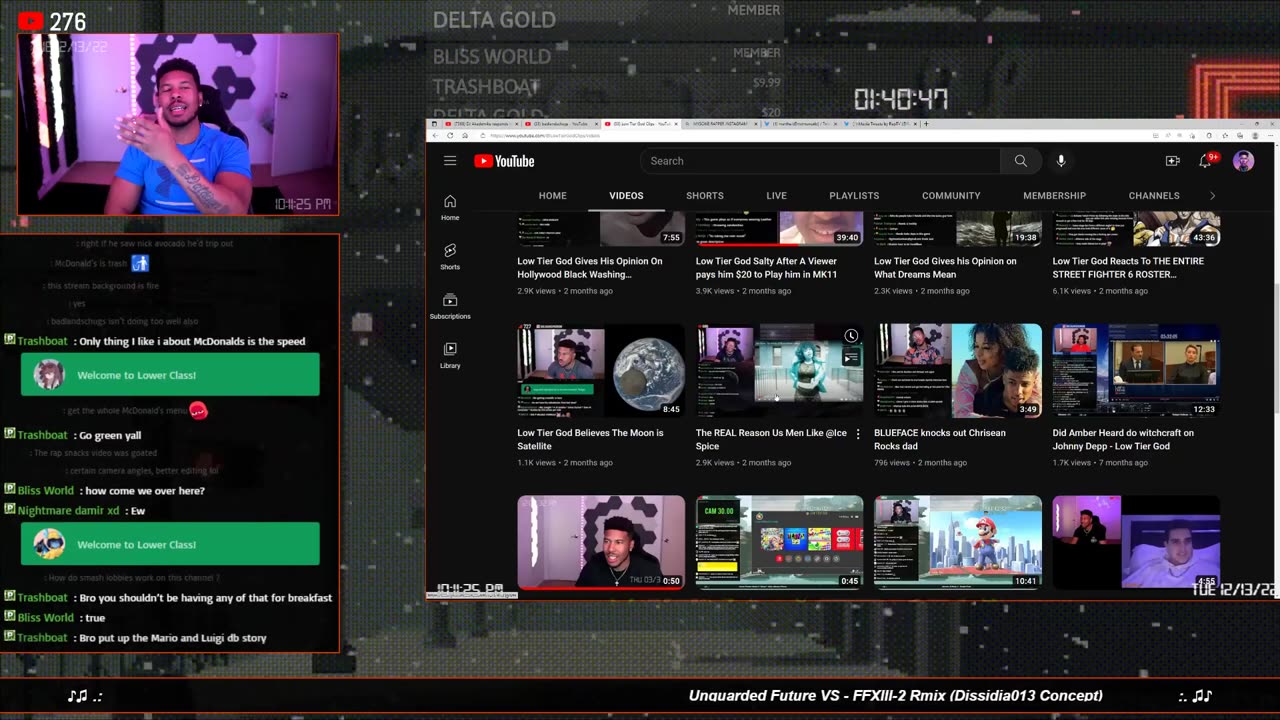Click the Unguarded Future song title ticker

[x=896, y=696]
